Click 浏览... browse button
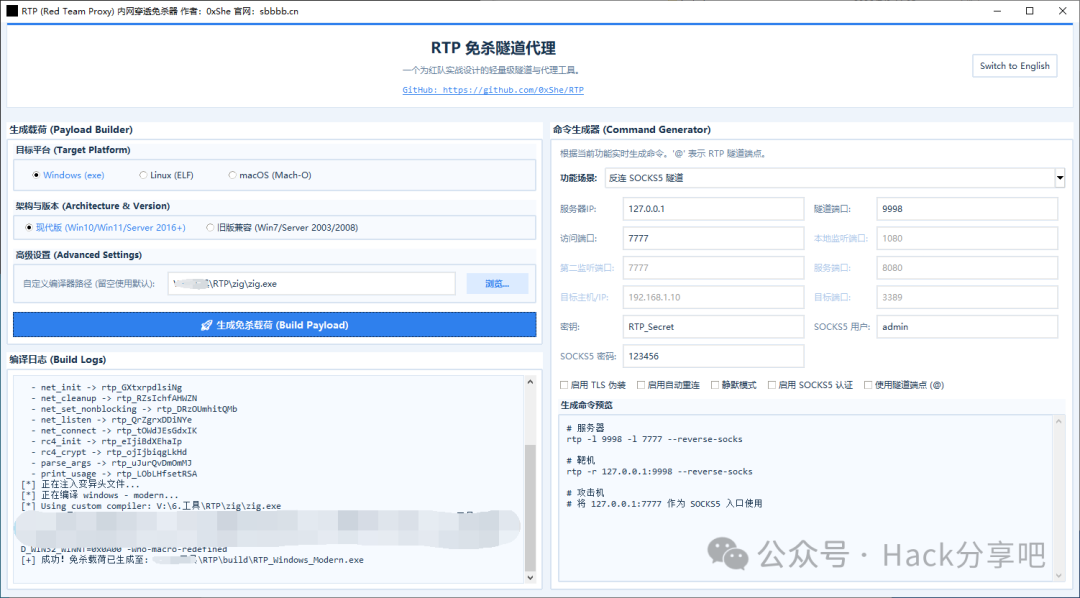This screenshot has width=1080, height=598. (x=497, y=283)
